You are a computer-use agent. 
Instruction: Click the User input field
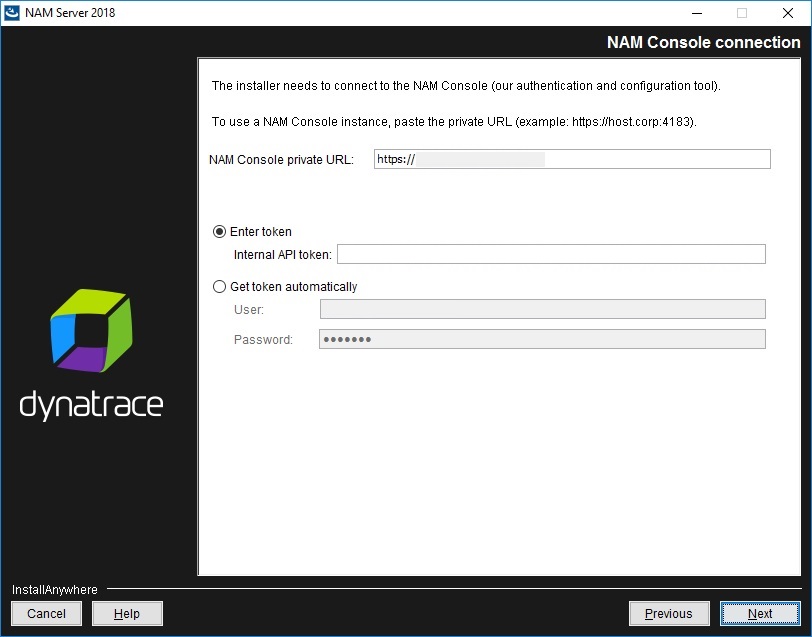pos(543,309)
